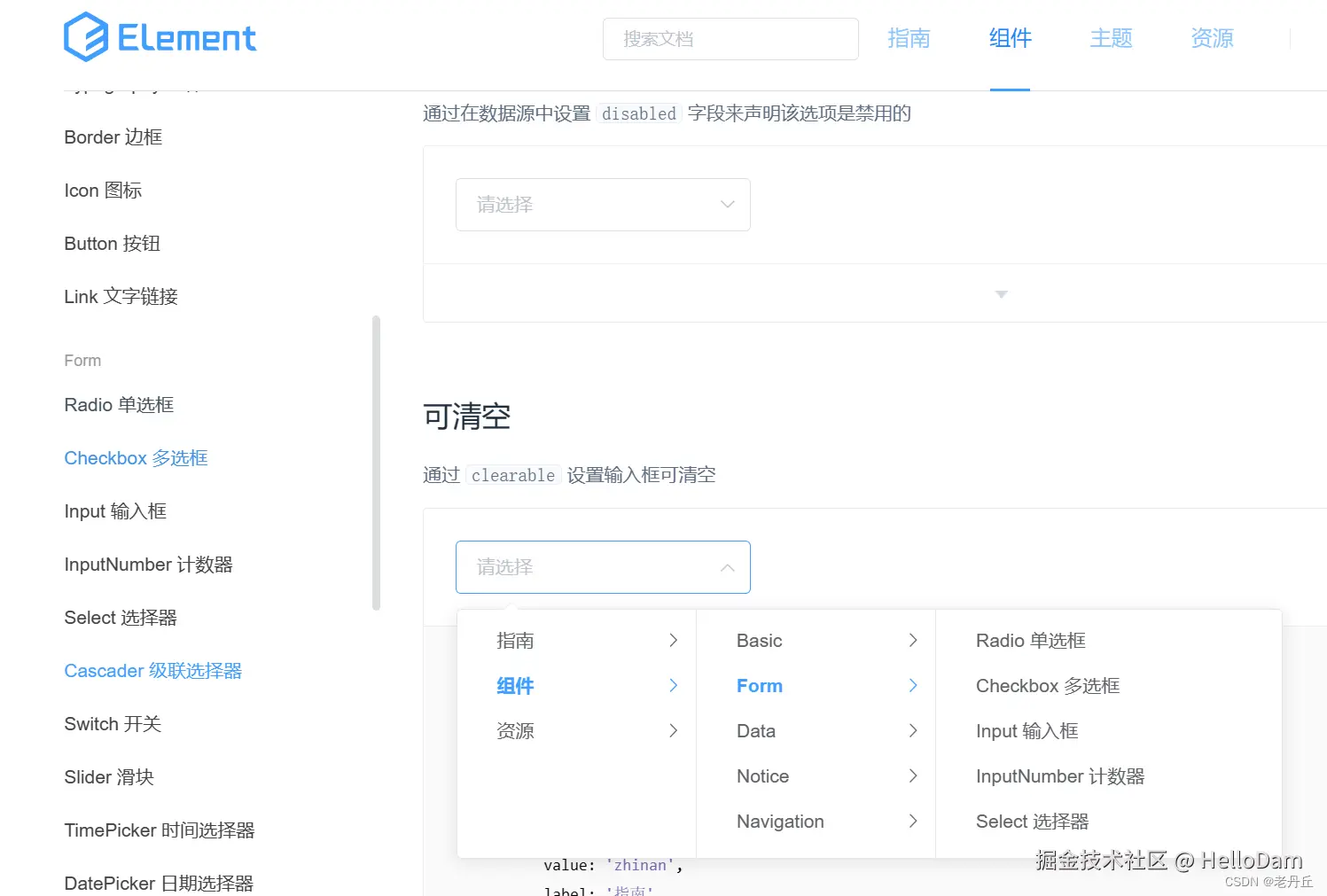Open Select 选择器 sidebar link
1327x896 pixels.
click(121, 618)
